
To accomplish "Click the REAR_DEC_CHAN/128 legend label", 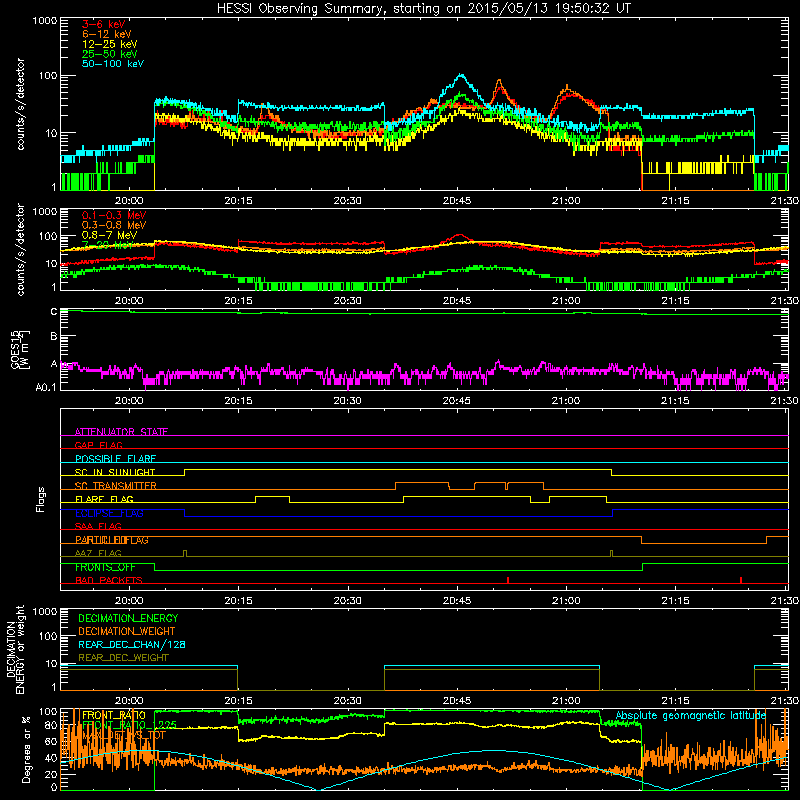I will [132, 645].
